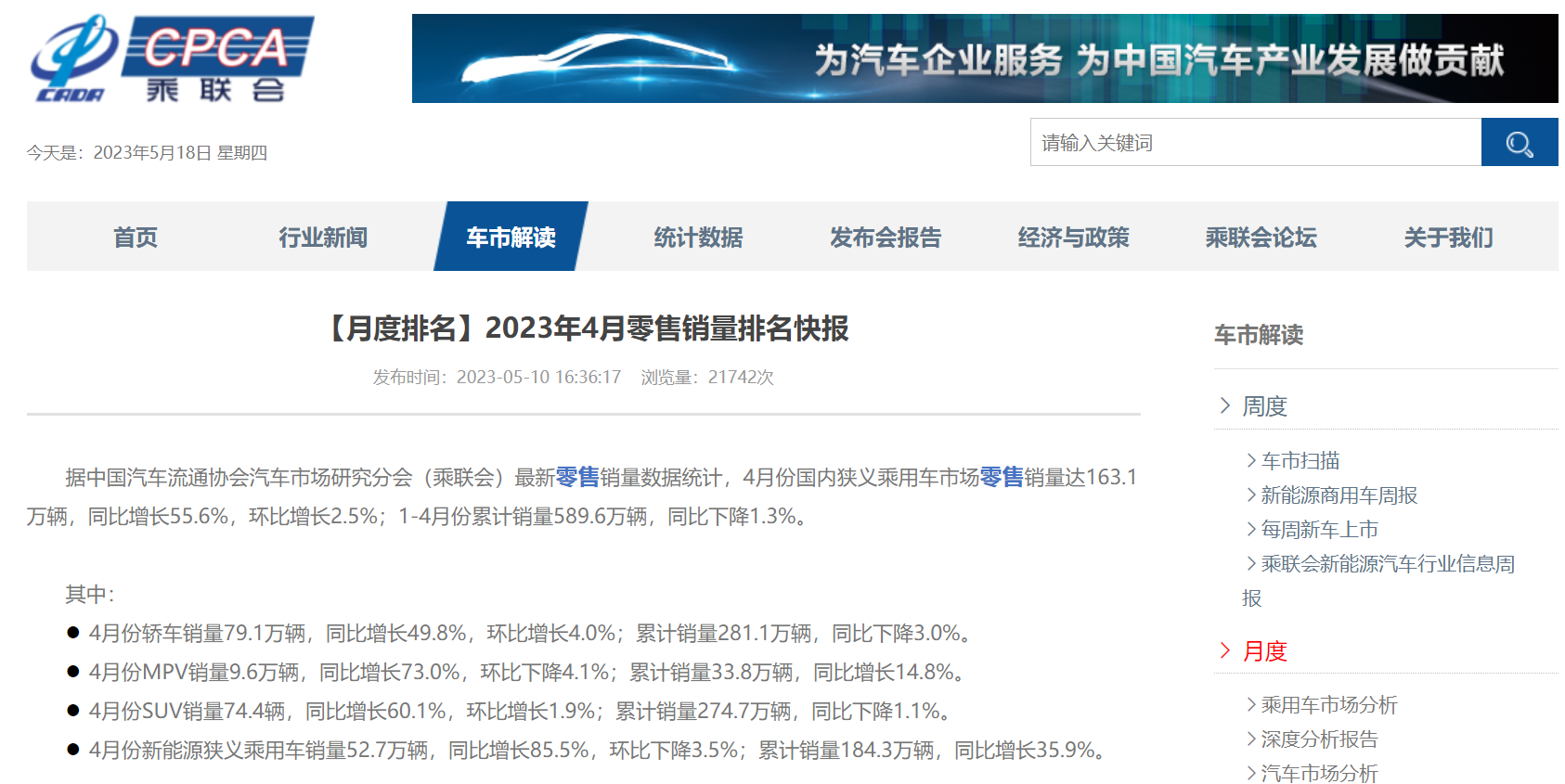Expand the 周度 sidebar category

(x=1264, y=406)
